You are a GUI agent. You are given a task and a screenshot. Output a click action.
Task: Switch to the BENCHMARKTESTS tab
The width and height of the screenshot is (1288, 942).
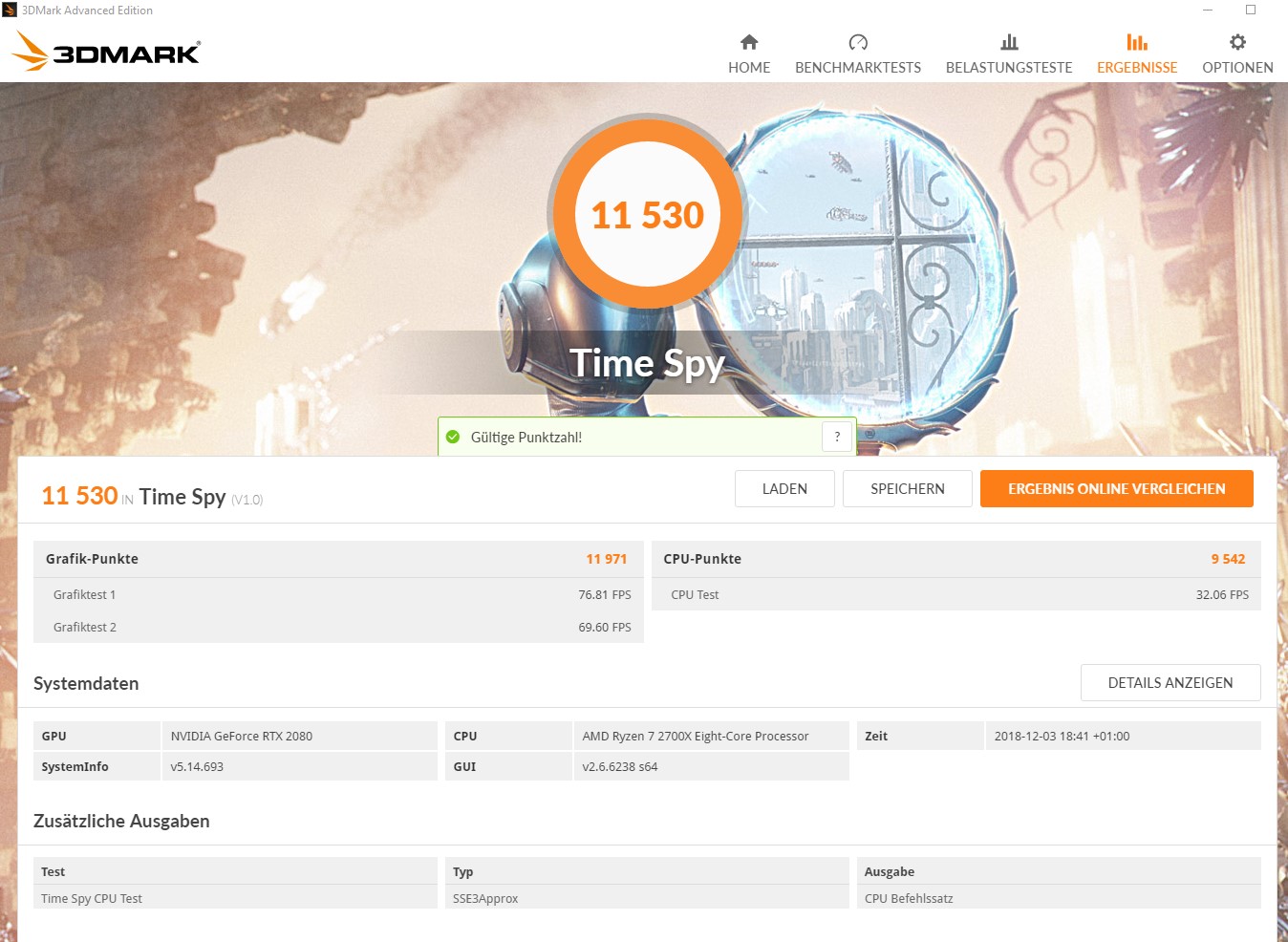tap(857, 67)
